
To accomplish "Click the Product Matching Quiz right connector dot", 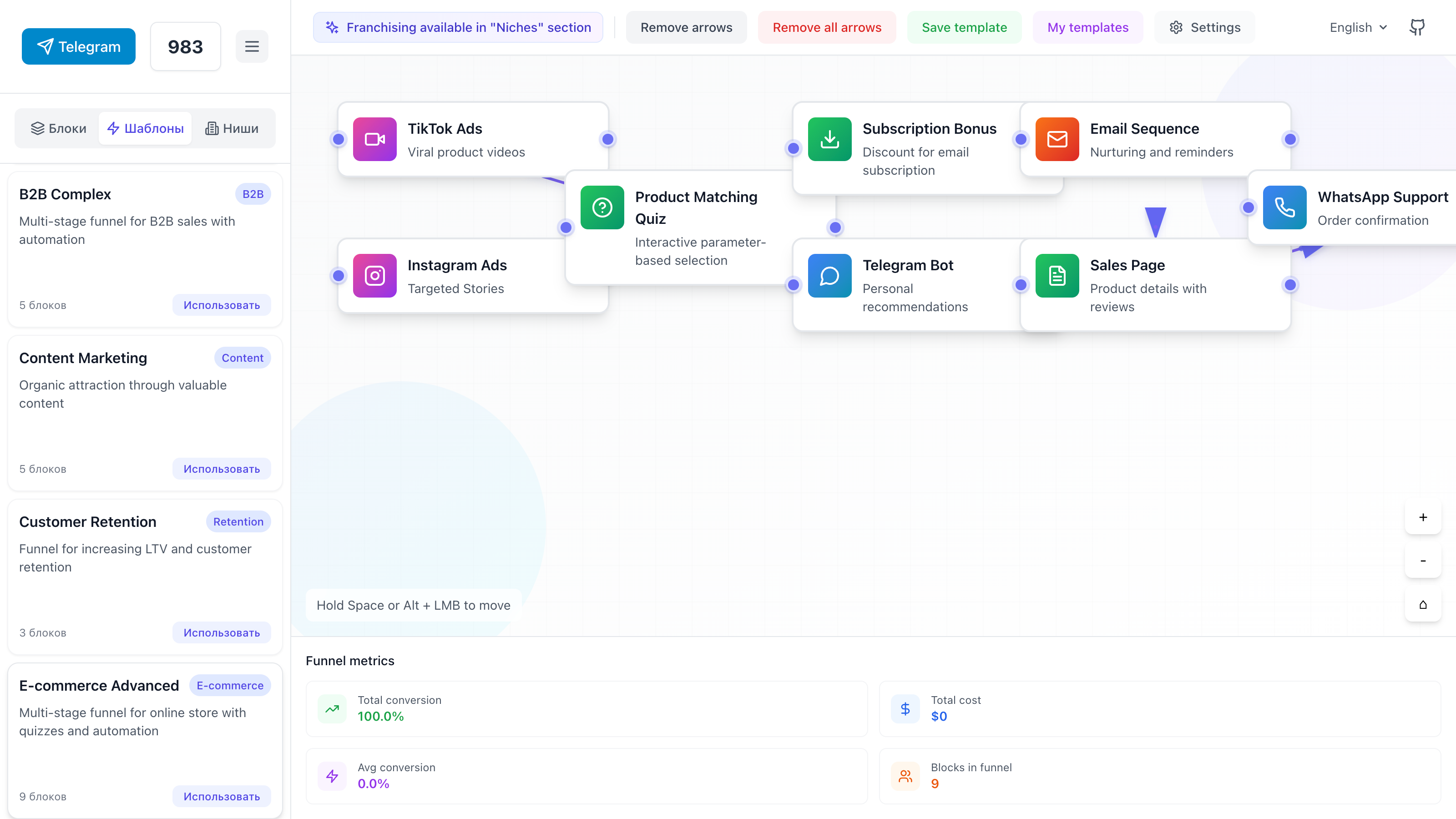I will click(x=835, y=228).
